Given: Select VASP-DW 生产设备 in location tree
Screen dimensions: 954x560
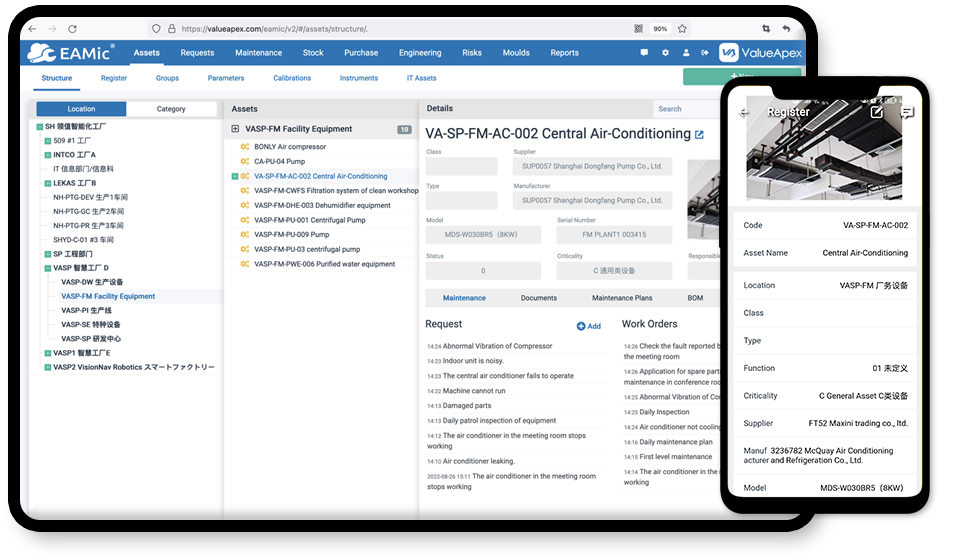Looking at the screenshot, I should point(92,282).
